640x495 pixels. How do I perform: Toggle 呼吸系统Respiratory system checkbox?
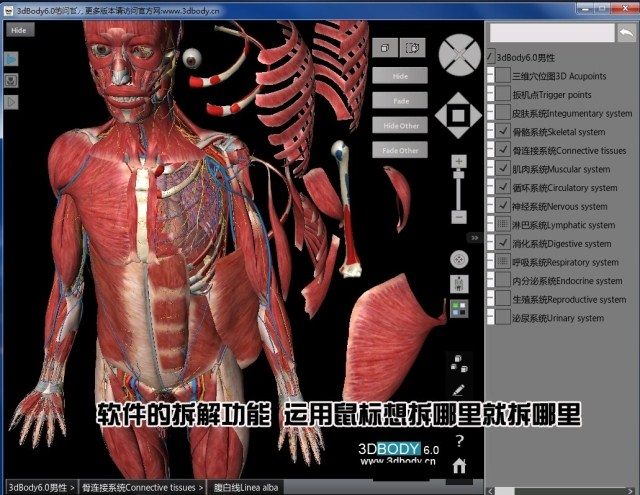(503, 262)
